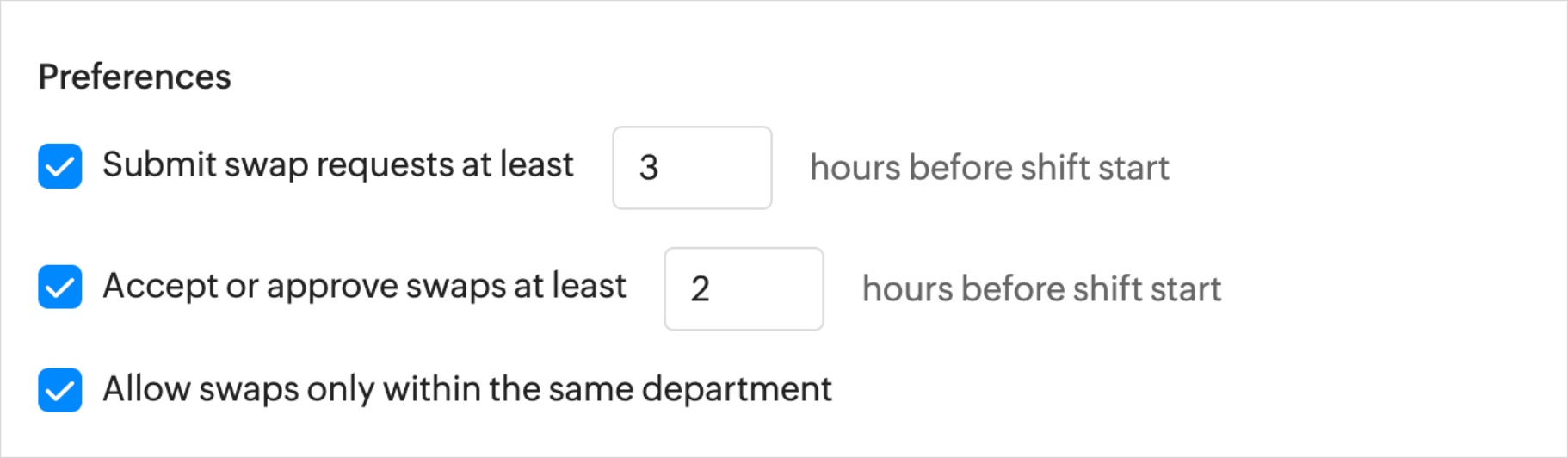The image size is (1568, 458).
Task: Toggle the blue checkmark beside Submit swap requests
Action: [60, 166]
